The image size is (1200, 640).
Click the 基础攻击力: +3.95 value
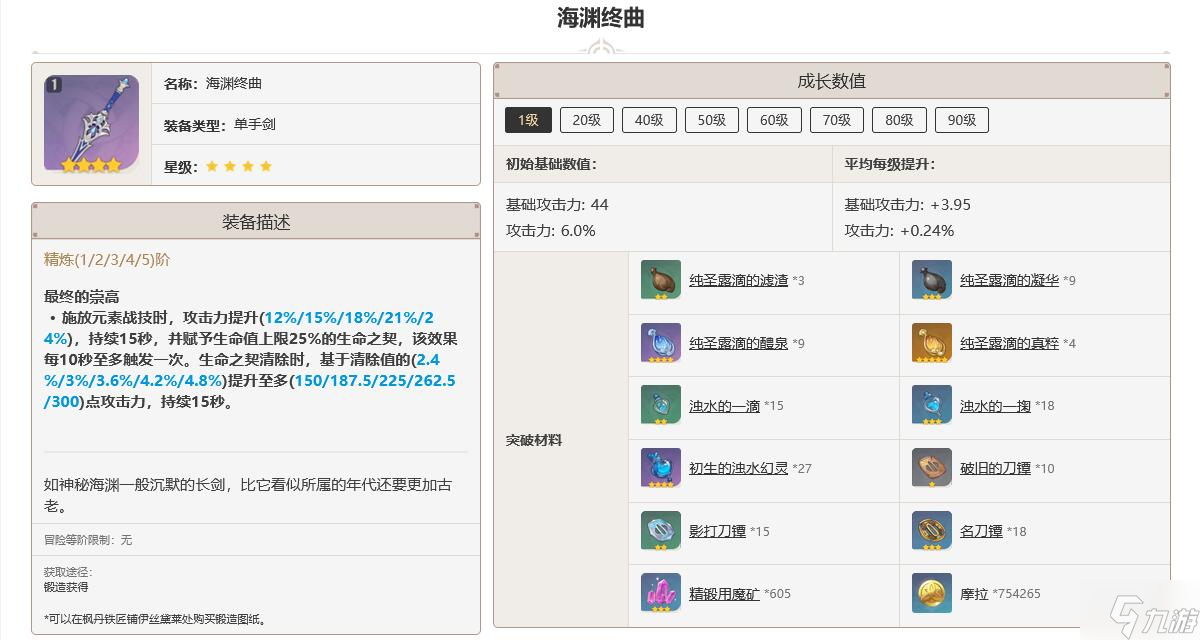pos(907,204)
